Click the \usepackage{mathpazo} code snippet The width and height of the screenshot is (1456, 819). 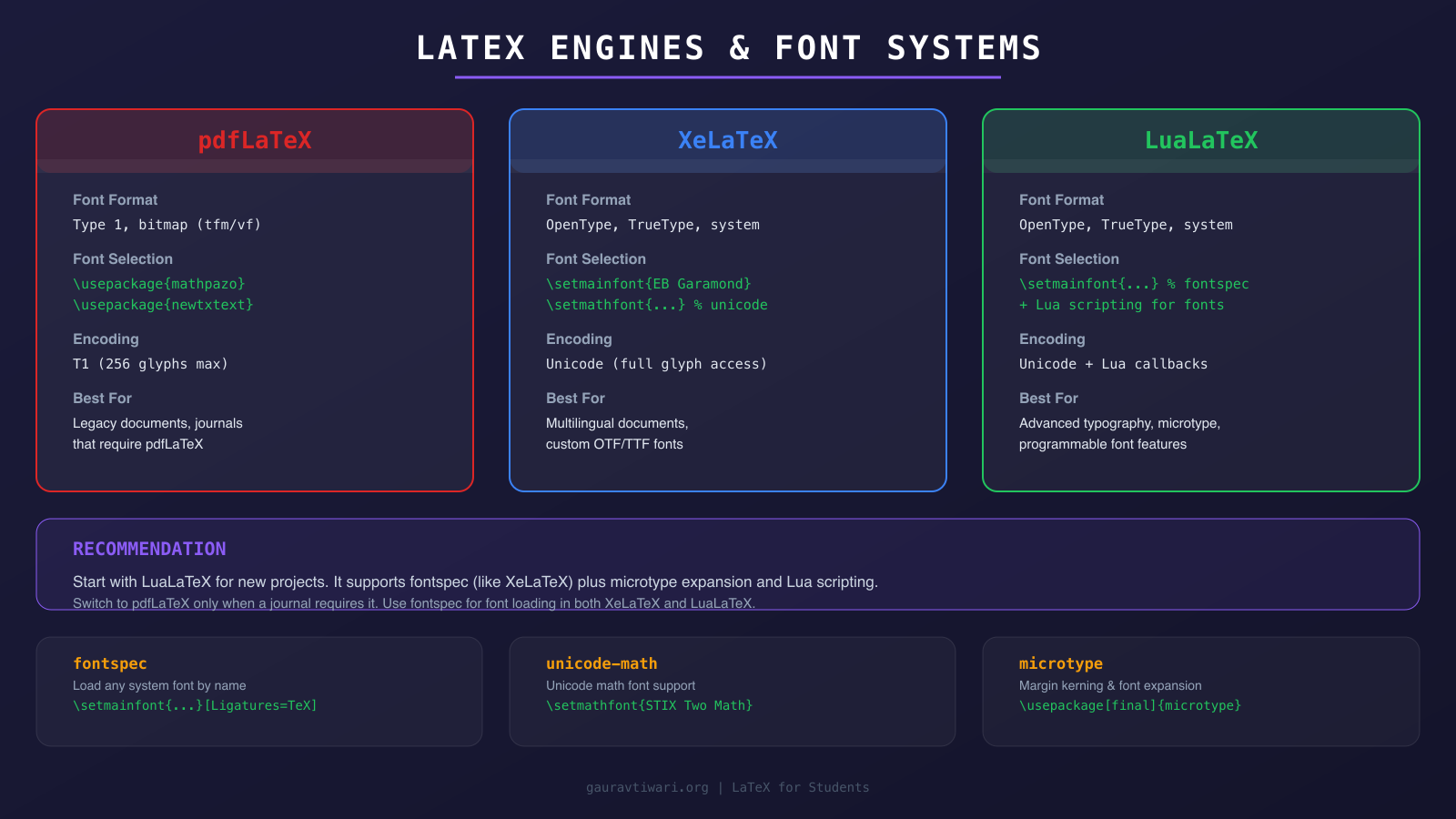point(158,284)
